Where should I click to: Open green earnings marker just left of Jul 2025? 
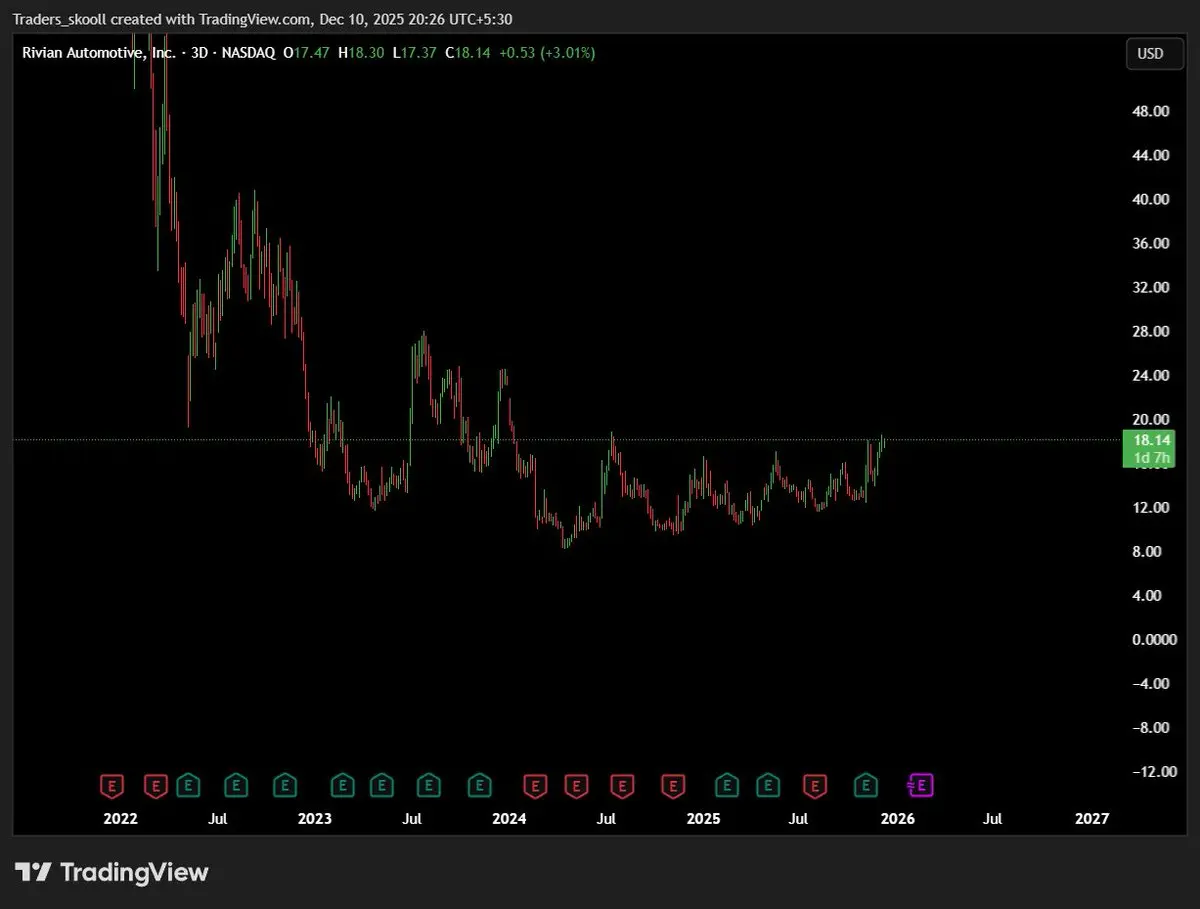(x=767, y=786)
